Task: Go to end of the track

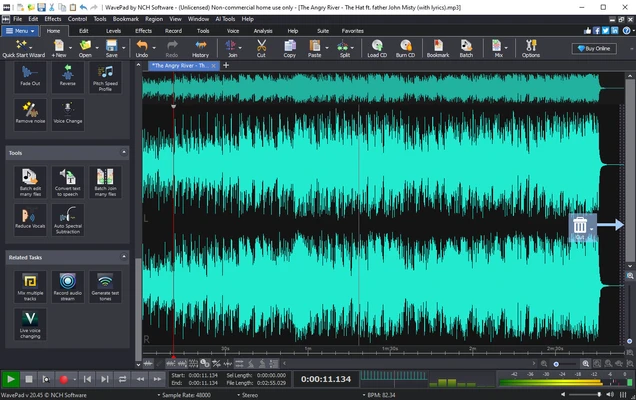Action: pos(105,379)
